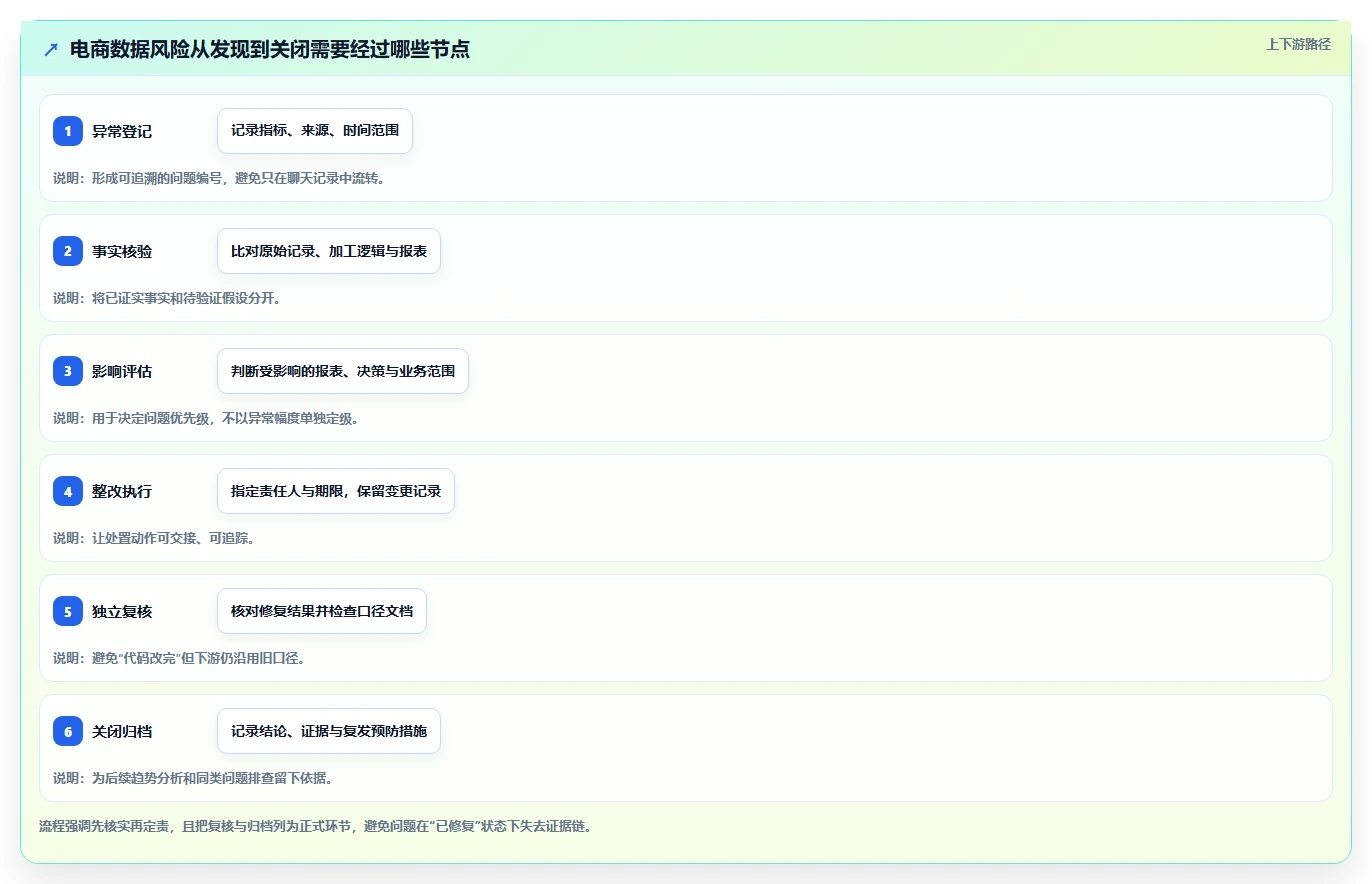Image resolution: width=1372 pixels, height=884 pixels.
Task: Select the page title 电商数据风险从发现到关闭需要经过哪些节点
Action: 270,49
